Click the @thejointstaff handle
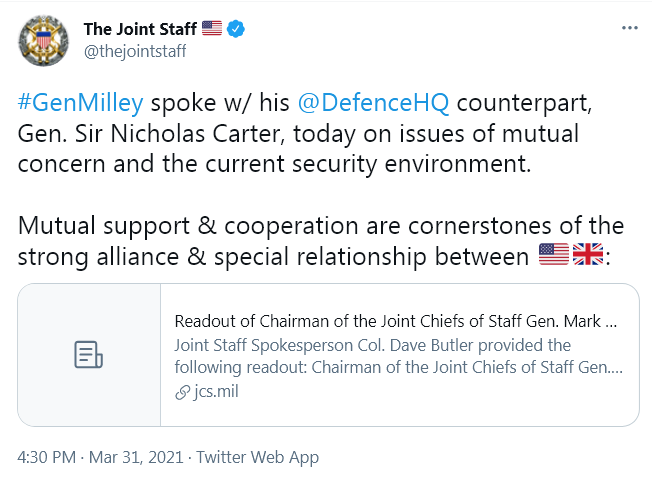 [x=135, y=51]
